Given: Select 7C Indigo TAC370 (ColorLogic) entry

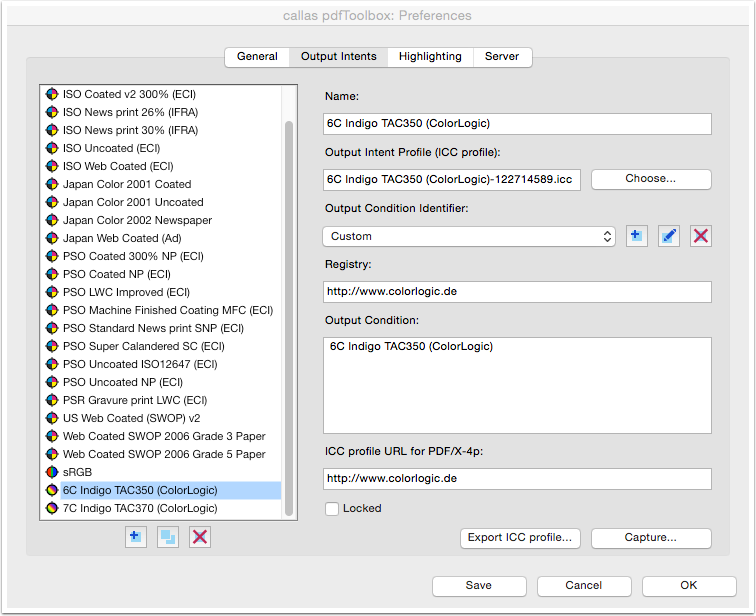Looking at the screenshot, I should [x=163, y=508].
